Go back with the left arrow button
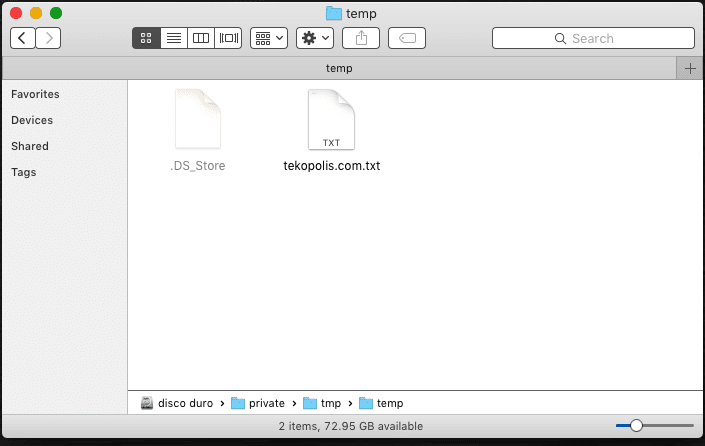Screen dimensions: 705x446 click(22, 38)
